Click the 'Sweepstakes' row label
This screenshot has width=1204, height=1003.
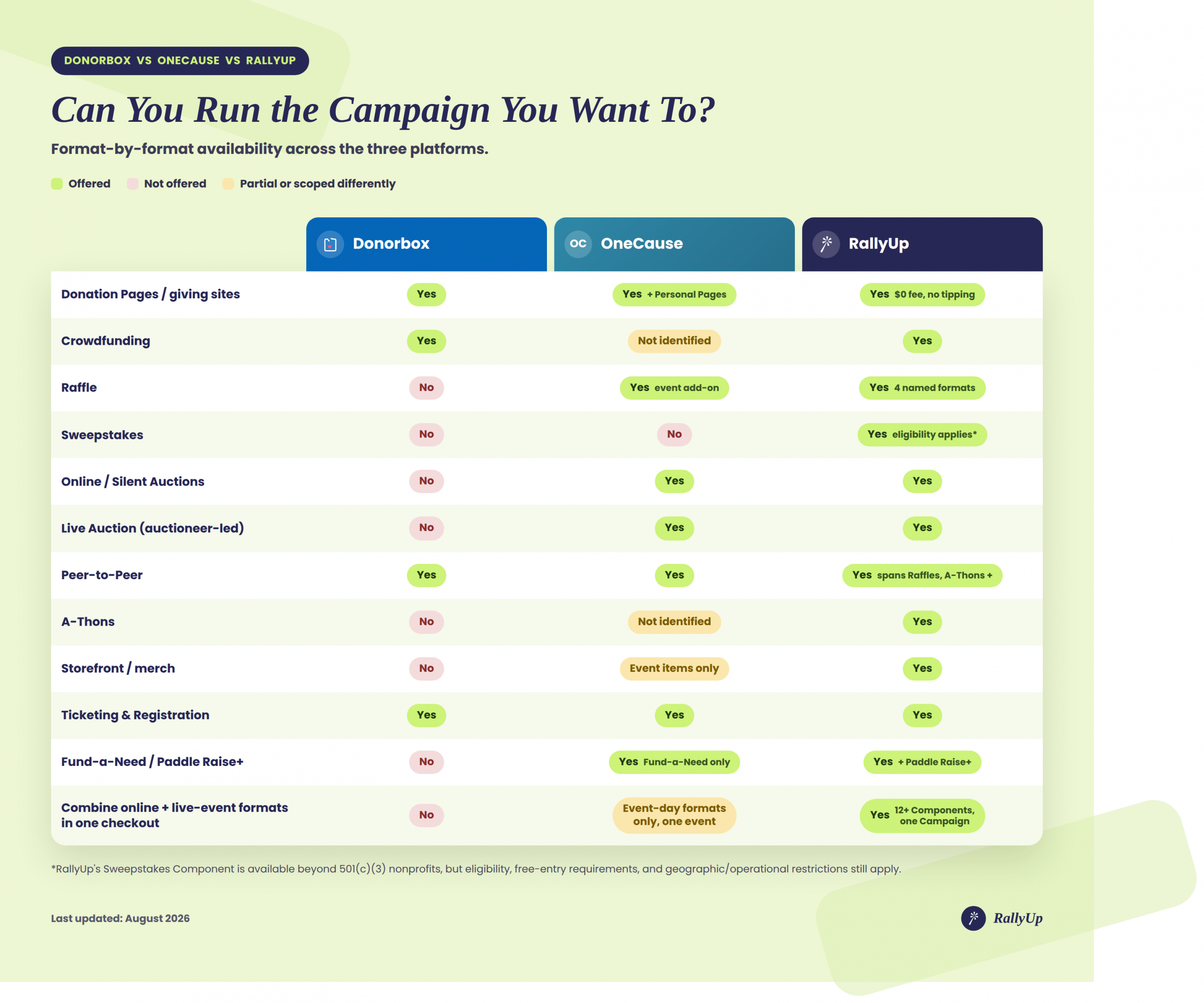[102, 435]
